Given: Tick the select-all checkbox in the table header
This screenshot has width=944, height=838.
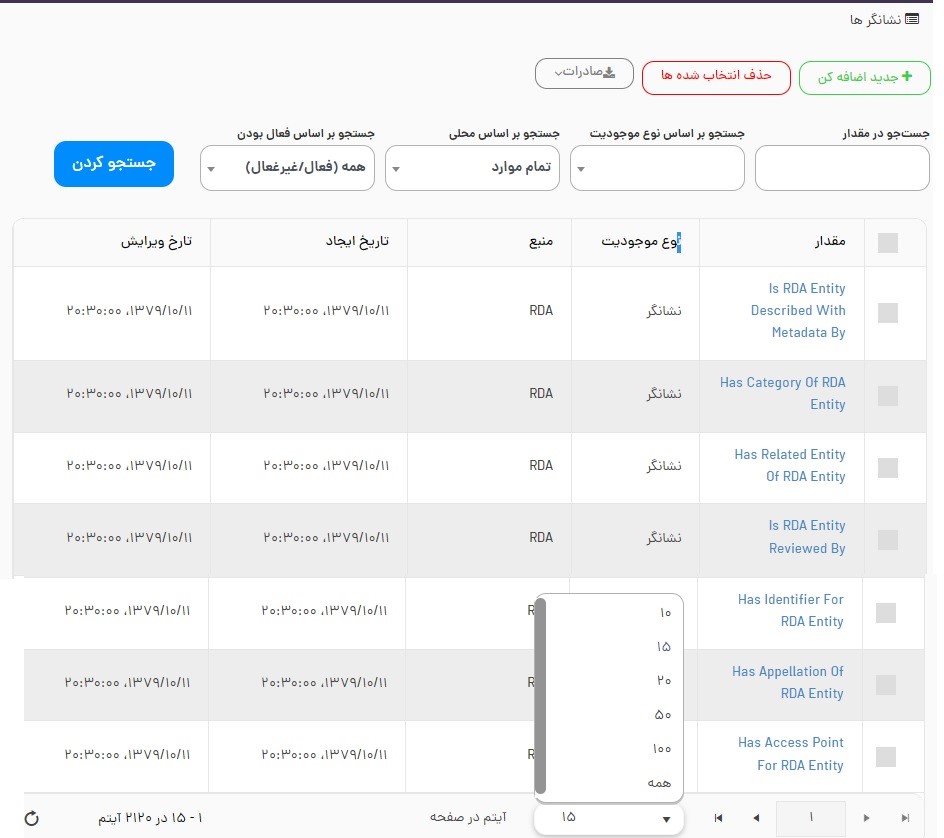Looking at the screenshot, I should click(887, 243).
